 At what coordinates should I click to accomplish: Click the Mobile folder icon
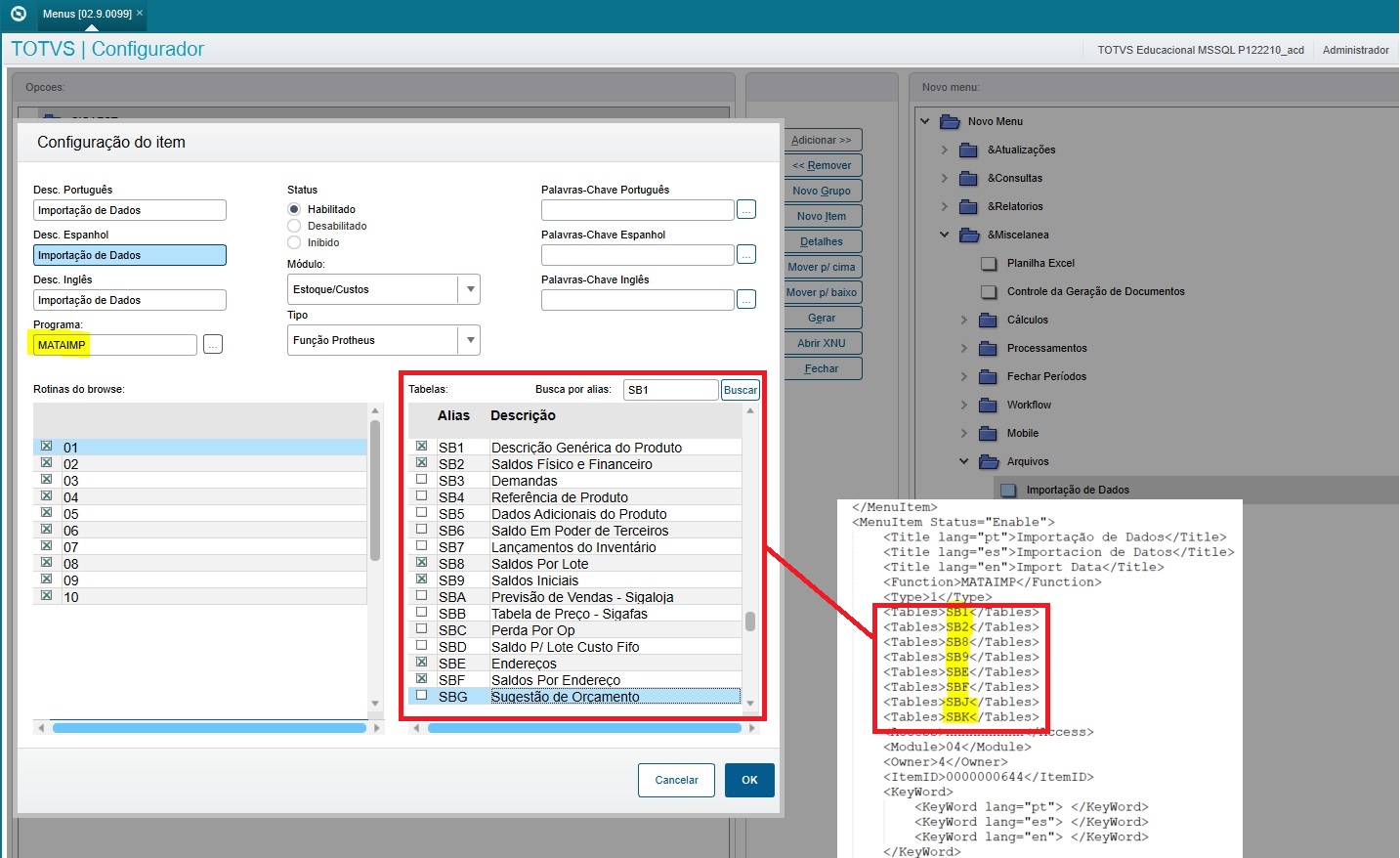988,433
